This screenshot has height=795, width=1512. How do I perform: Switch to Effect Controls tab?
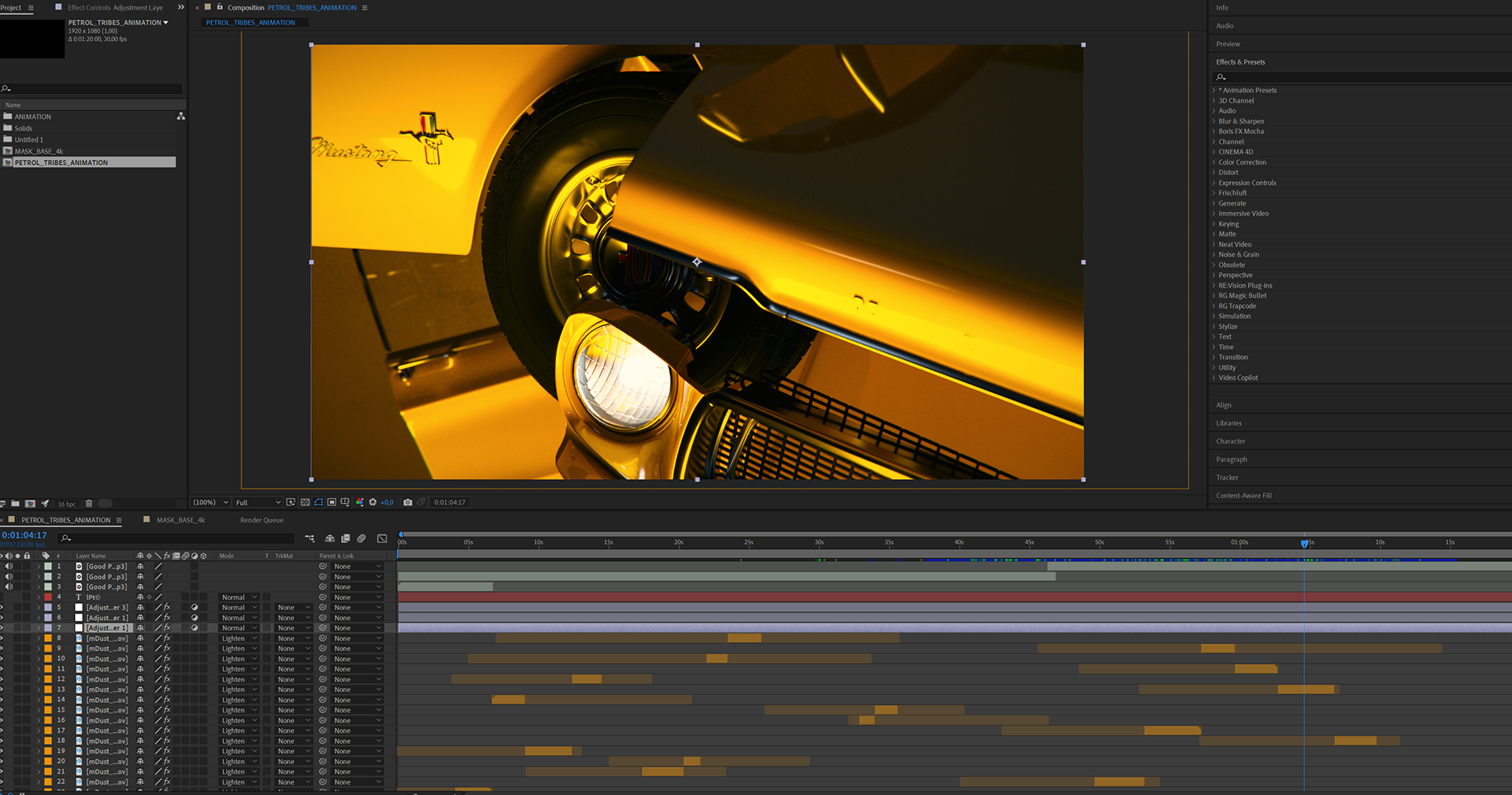[x=115, y=8]
